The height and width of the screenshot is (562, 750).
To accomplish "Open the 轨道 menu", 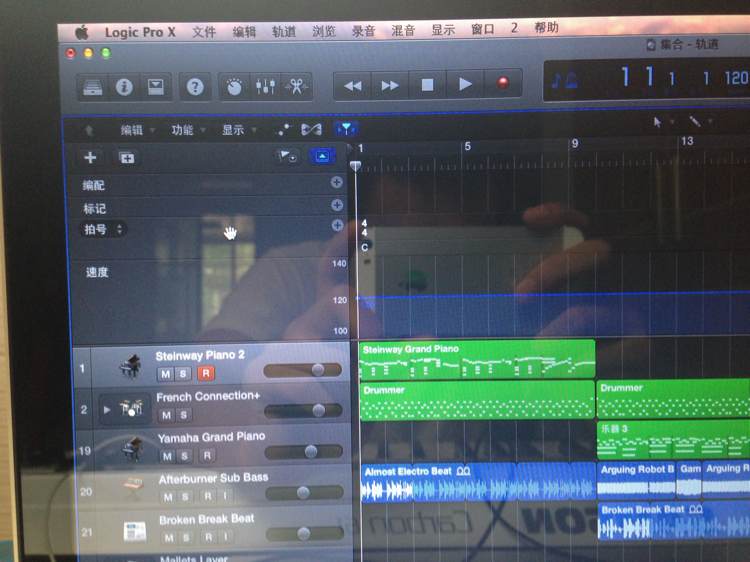I will [284, 31].
